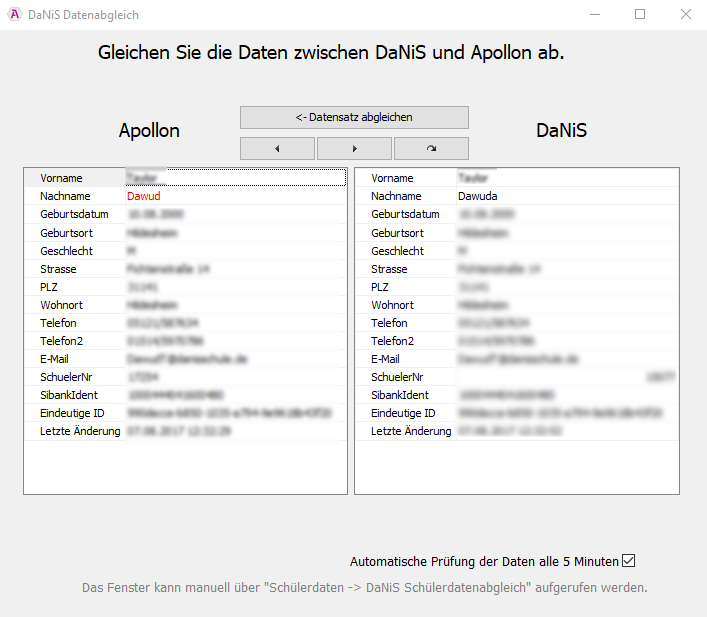The height and width of the screenshot is (617, 707).
Task: Toggle automatic data check every 5 minutes
Action: coord(628,561)
